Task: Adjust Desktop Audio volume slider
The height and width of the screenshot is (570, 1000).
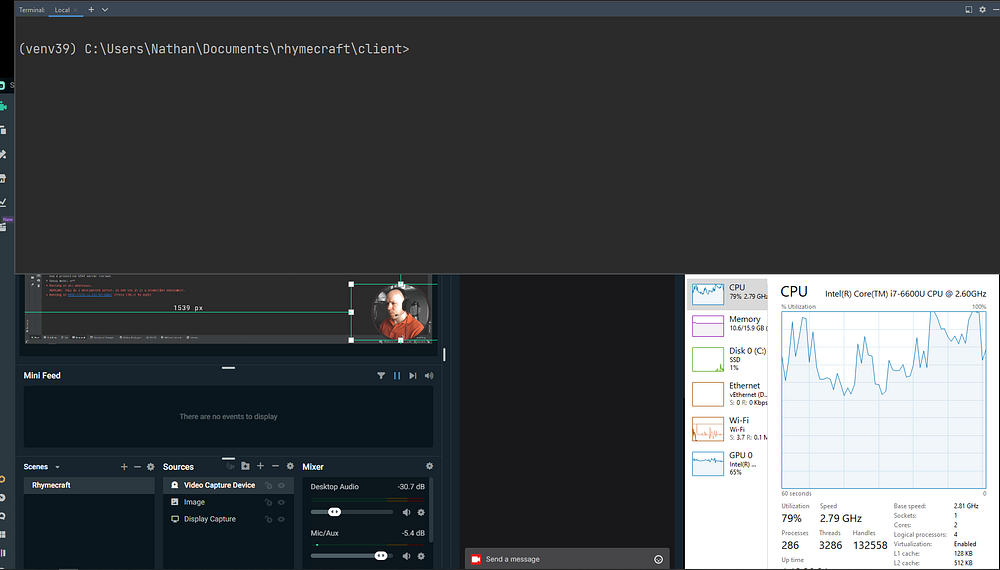Action: click(x=352, y=512)
